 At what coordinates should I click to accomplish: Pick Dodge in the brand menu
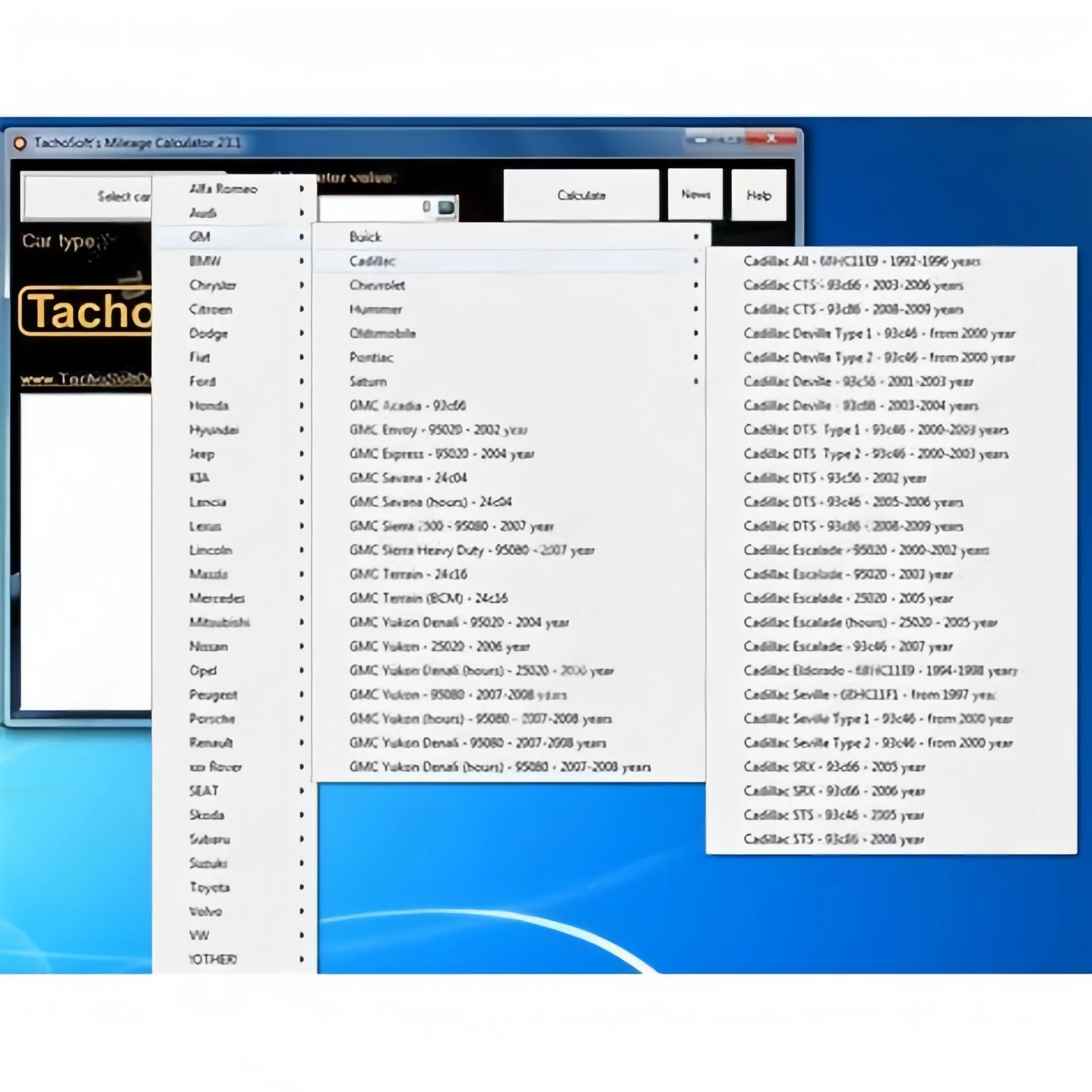(234, 333)
